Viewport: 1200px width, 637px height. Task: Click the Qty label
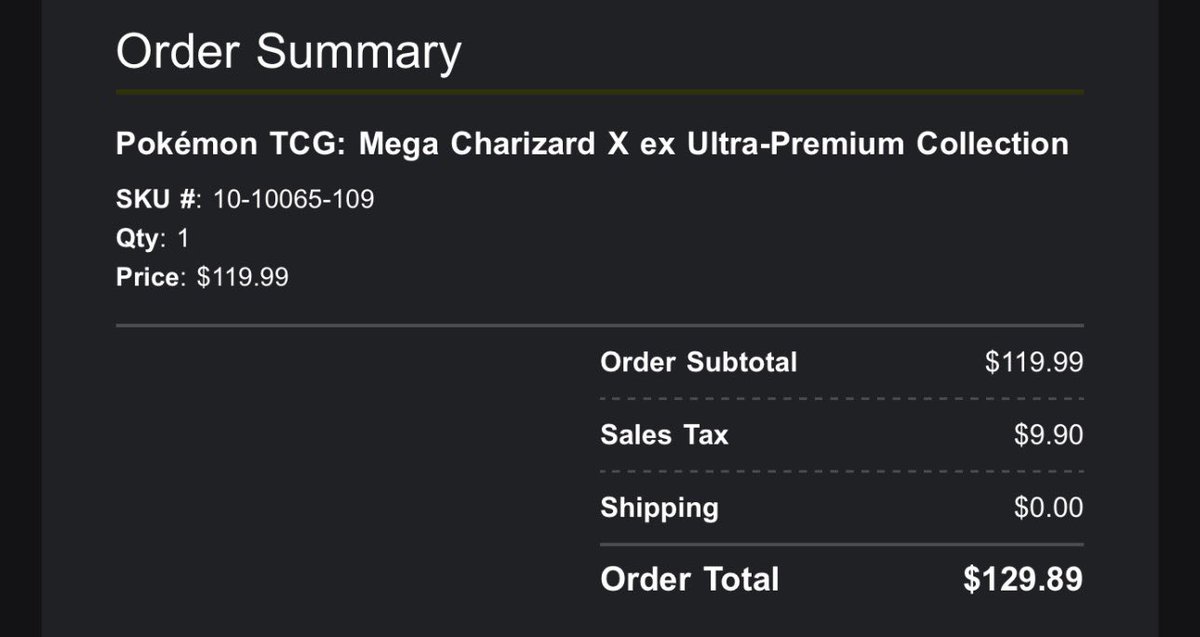pyautogui.click(x=138, y=238)
